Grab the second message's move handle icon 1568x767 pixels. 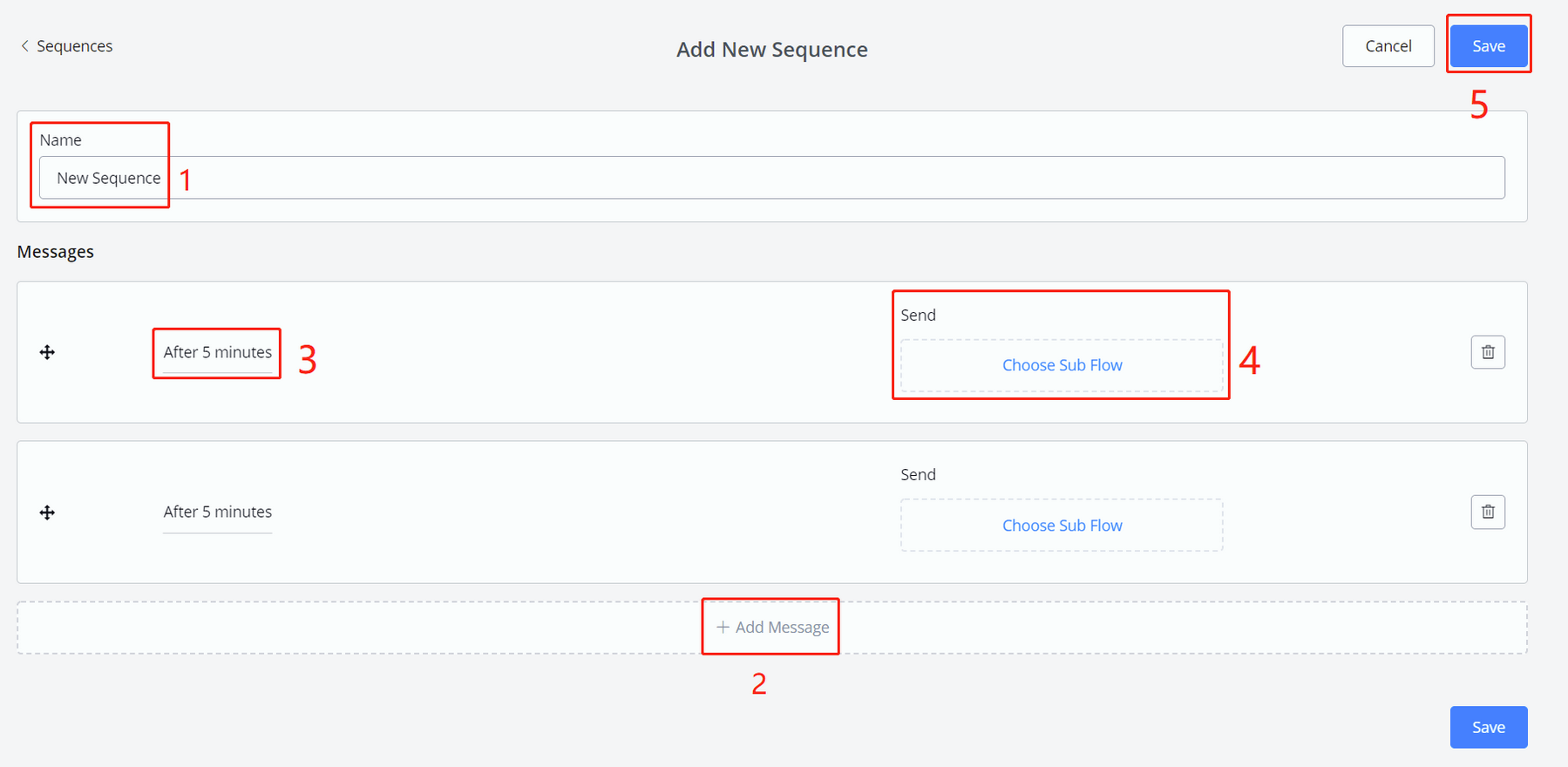(x=48, y=512)
